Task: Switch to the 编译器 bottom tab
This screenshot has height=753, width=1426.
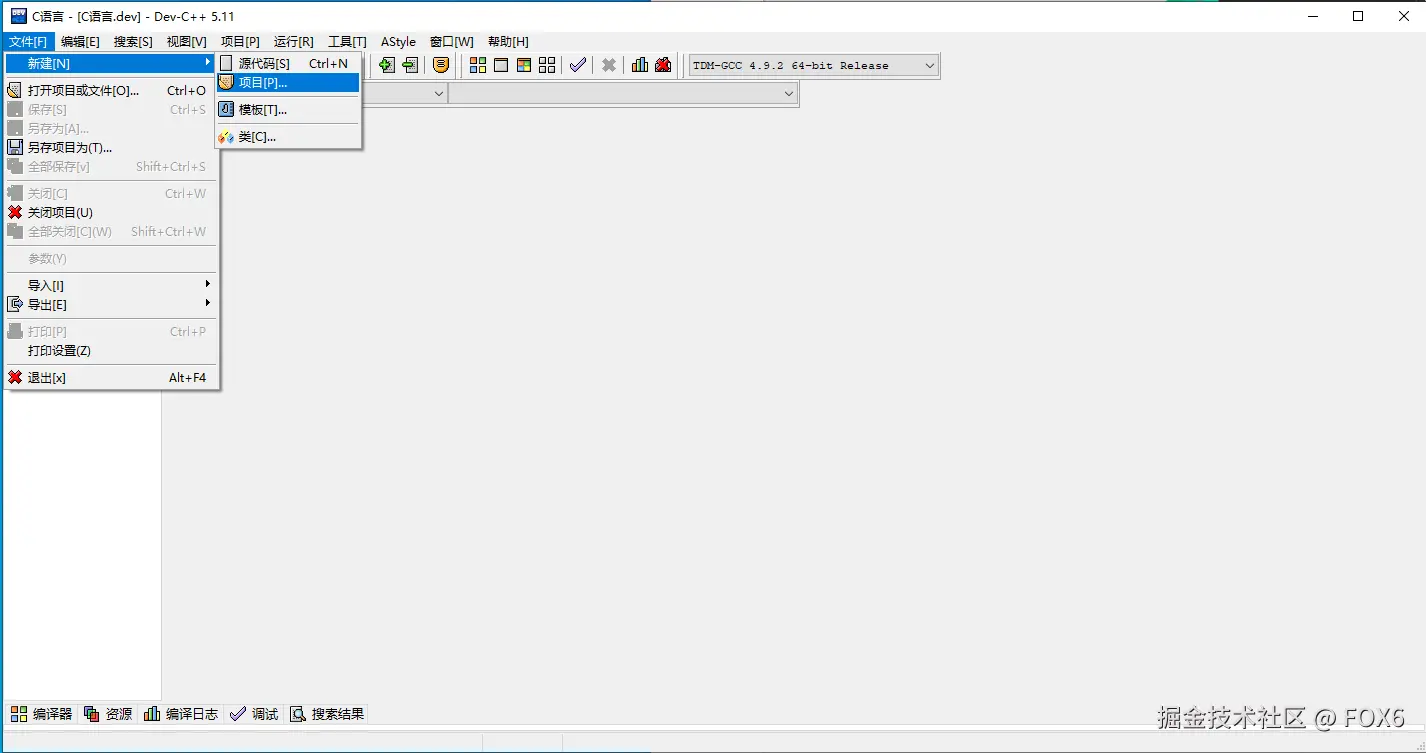Action: pos(41,714)
